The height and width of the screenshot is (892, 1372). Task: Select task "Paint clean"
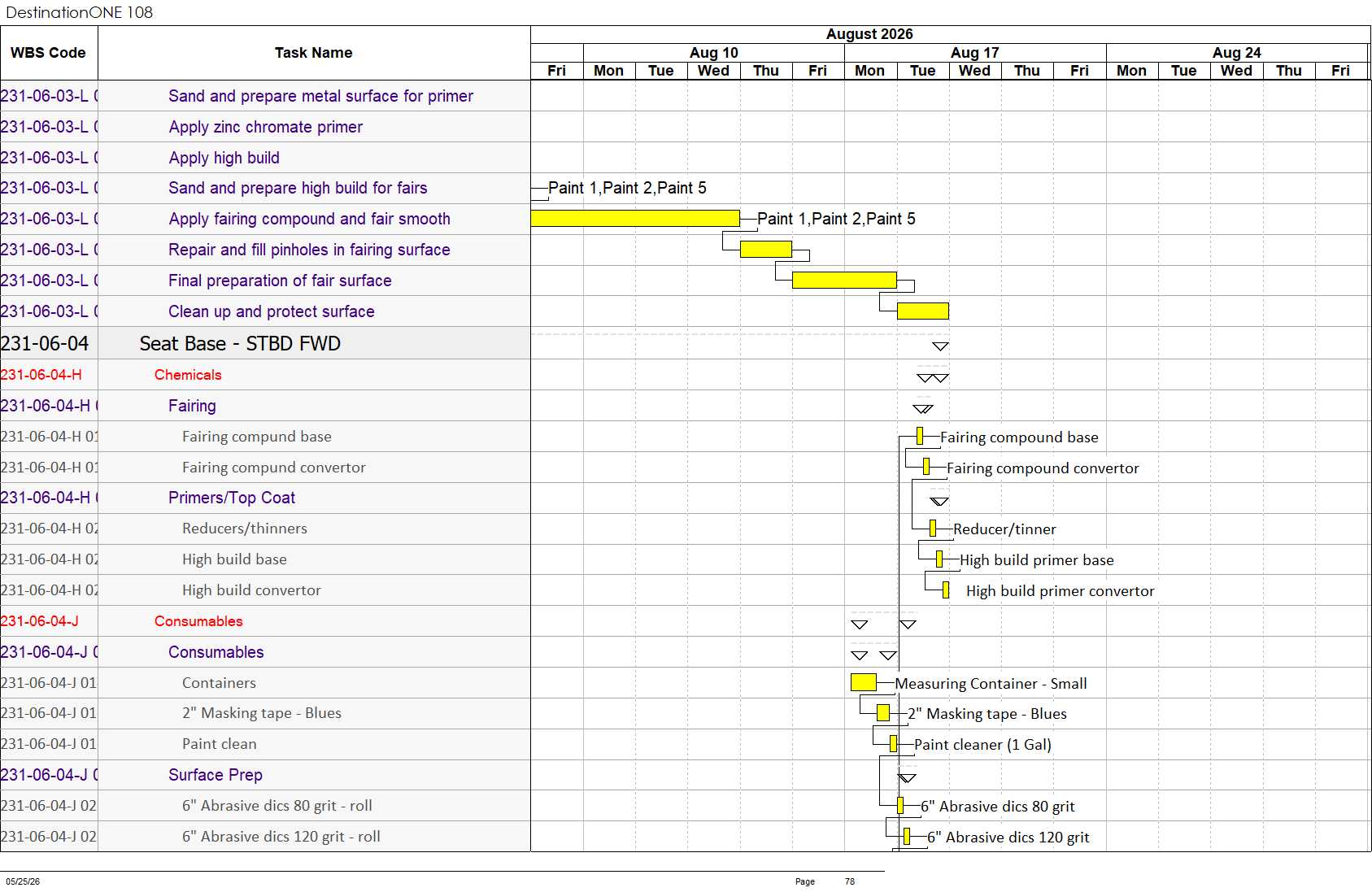point(219,744)
